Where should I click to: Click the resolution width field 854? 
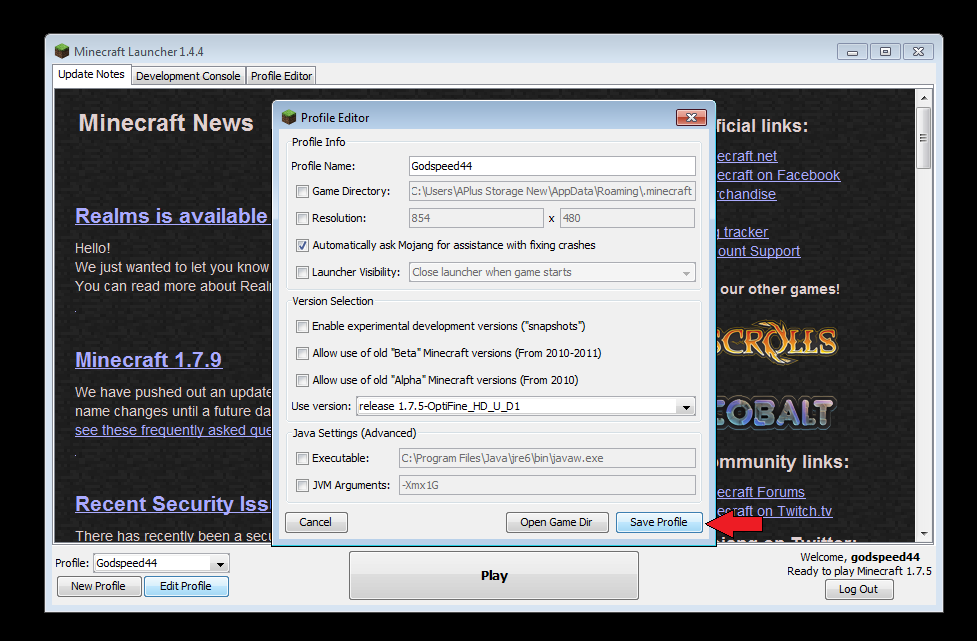pos(476,218)
